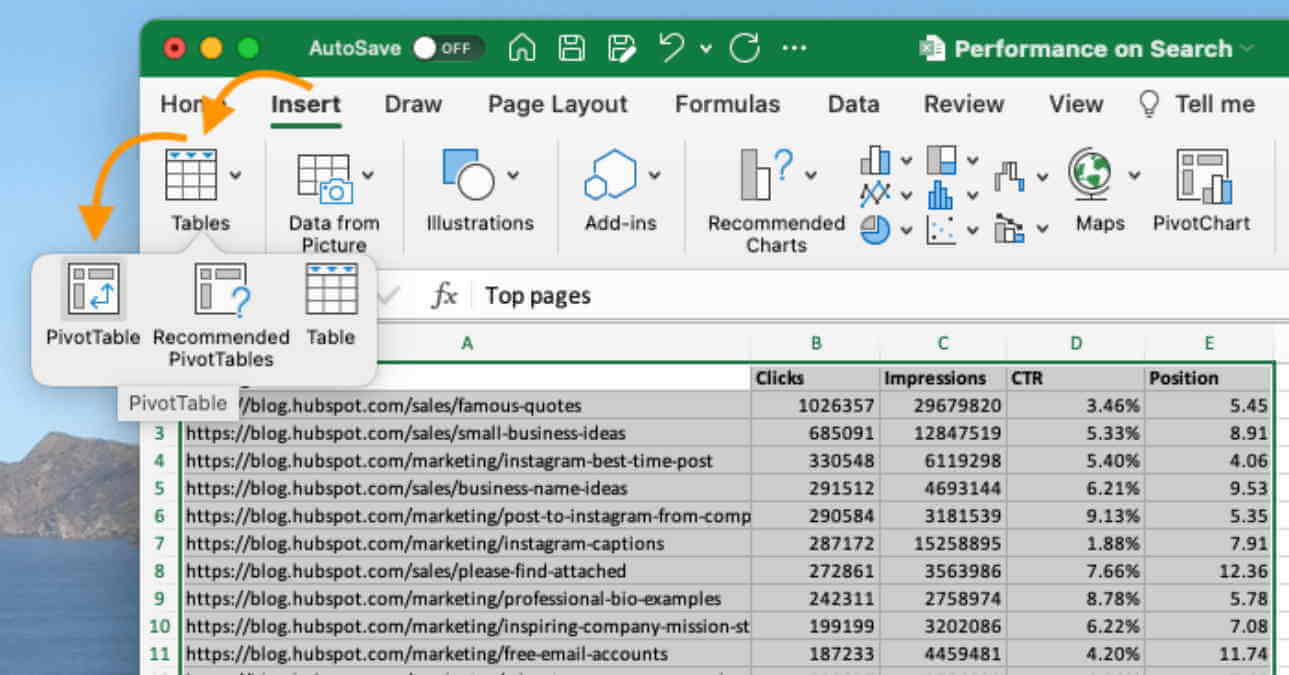Click the Maps globe icon

1090,176
